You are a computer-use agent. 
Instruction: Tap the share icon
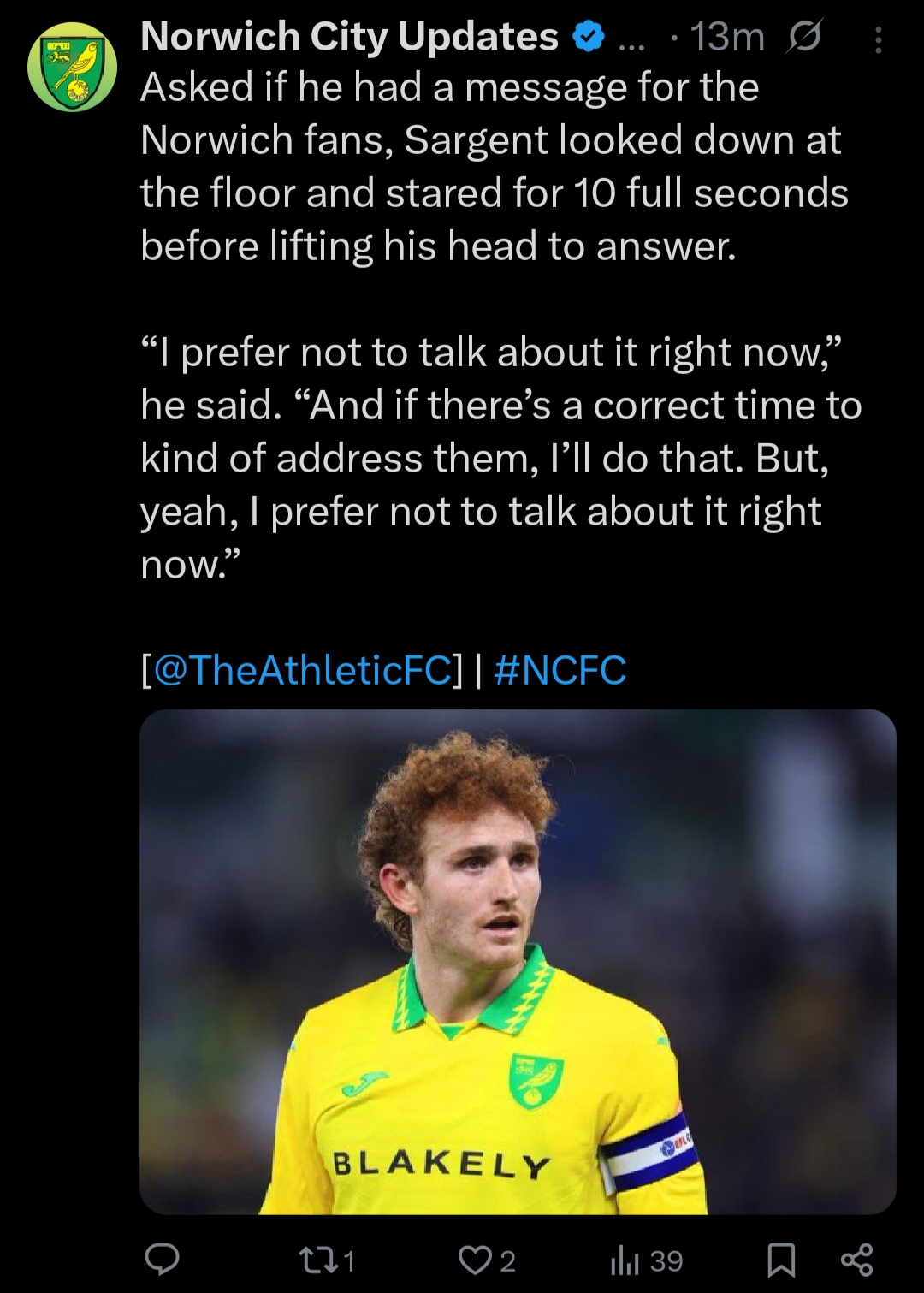[856, 1260]
